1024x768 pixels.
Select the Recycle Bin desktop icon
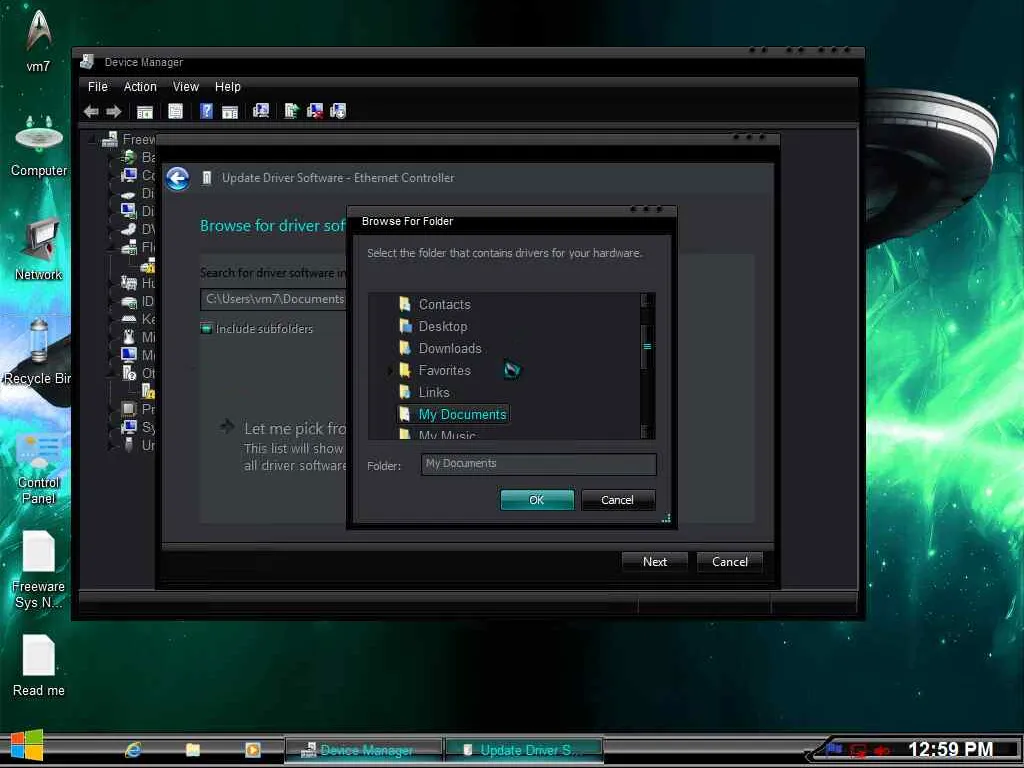(37, 353)
